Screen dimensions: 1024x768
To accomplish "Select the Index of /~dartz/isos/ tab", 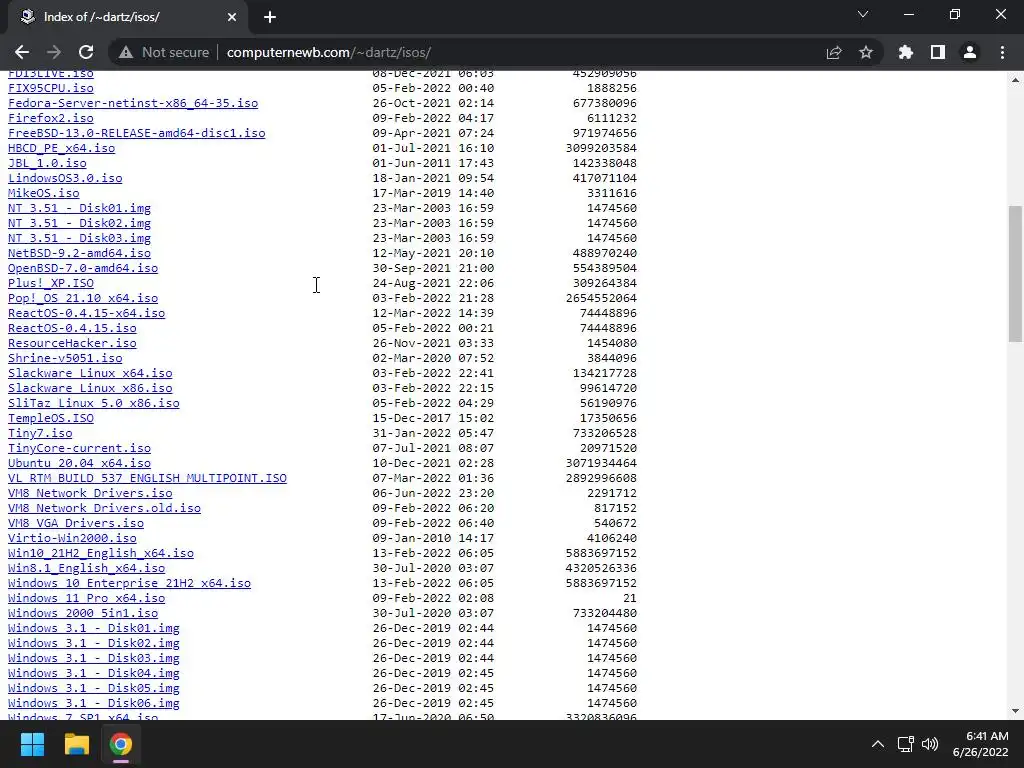I will (x=127, y=17).
